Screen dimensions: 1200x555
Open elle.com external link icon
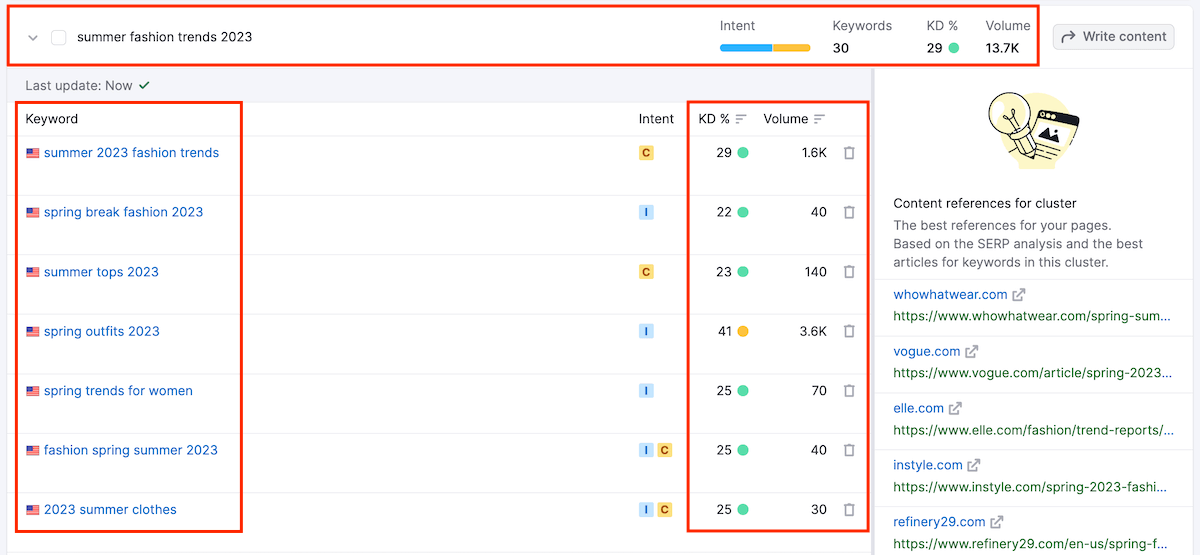tap(955, 408)
